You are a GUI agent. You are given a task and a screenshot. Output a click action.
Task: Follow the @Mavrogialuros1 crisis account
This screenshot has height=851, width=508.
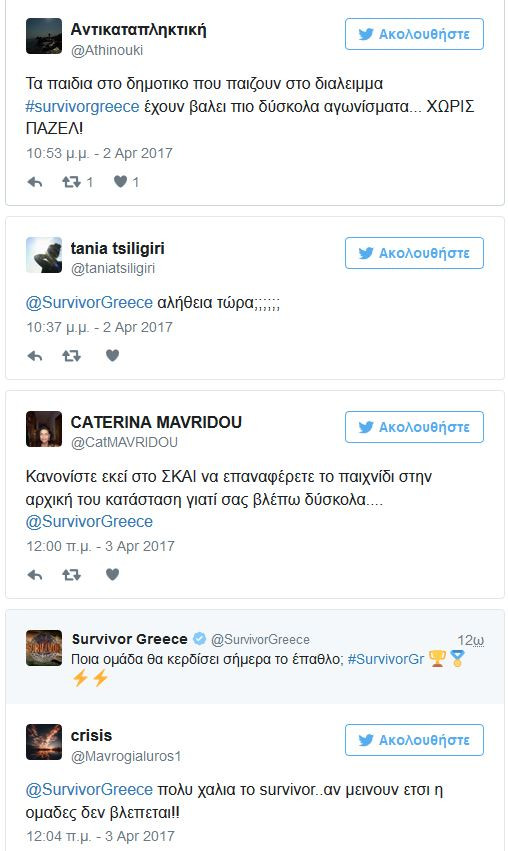pyautogui.click(x=414, y=740)
